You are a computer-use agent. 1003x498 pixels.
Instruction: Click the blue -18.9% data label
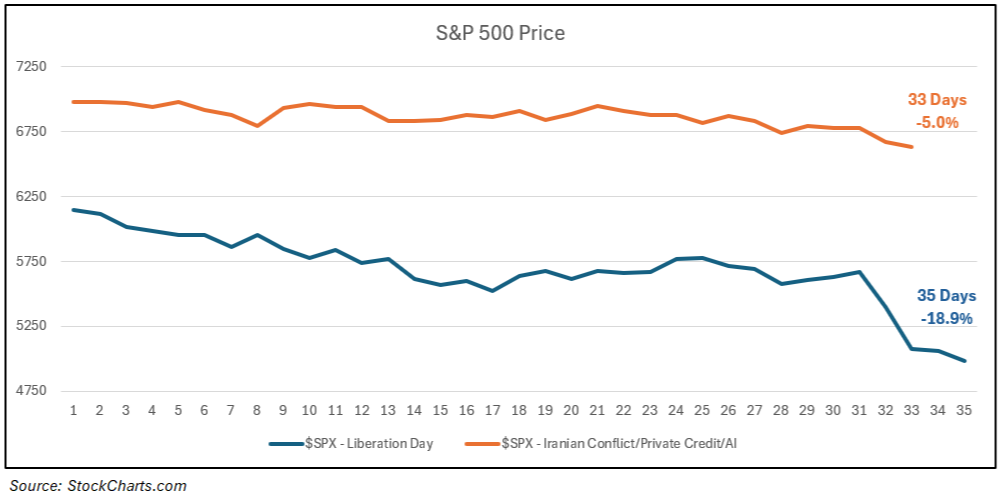click(x=945, y=318)
